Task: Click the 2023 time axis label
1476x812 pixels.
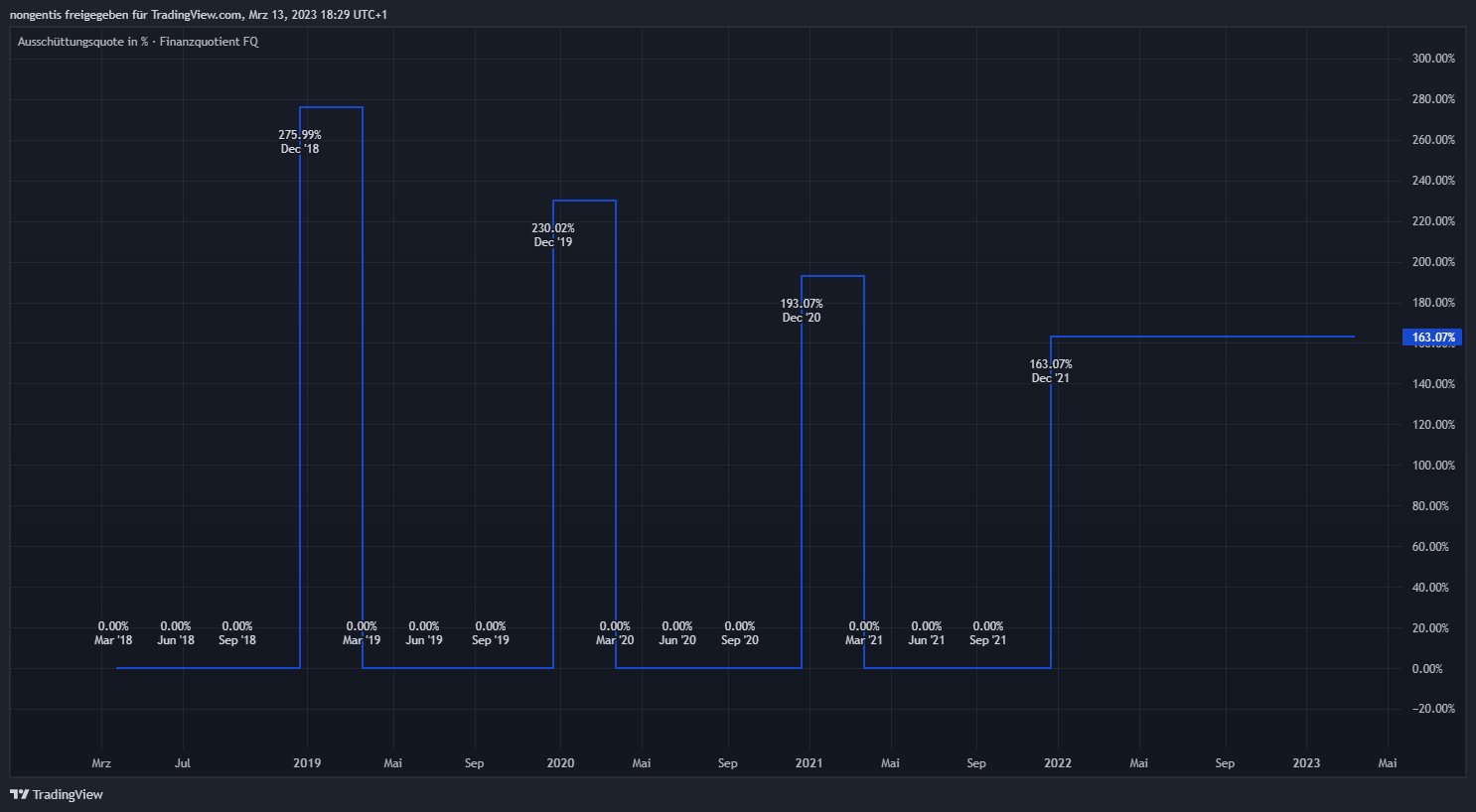Action: [x=1306, y=763]
